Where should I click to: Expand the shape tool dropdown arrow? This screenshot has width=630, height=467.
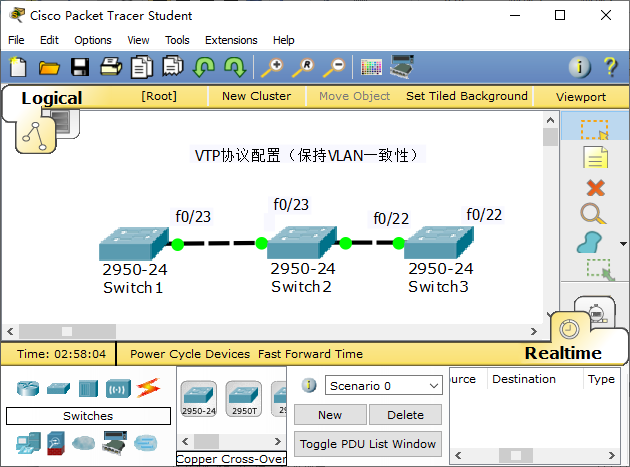pos(623,244)
